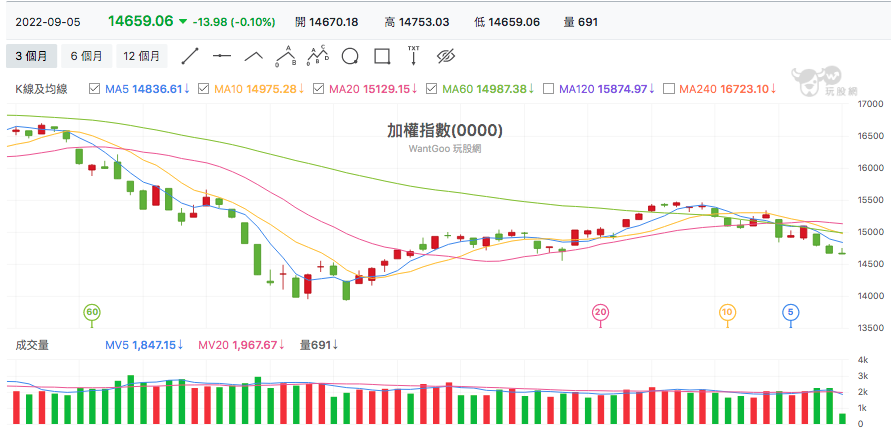Click the green 60 moving-average marker
Image resolution: width=891 pixels, height=432 pixels.
[x=91, y=312]
